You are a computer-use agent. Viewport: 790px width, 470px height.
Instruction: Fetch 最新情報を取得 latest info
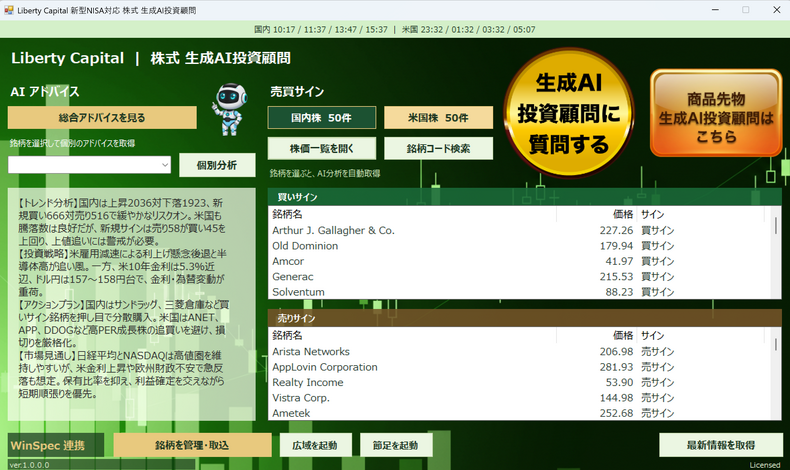[x=721, y=445]
